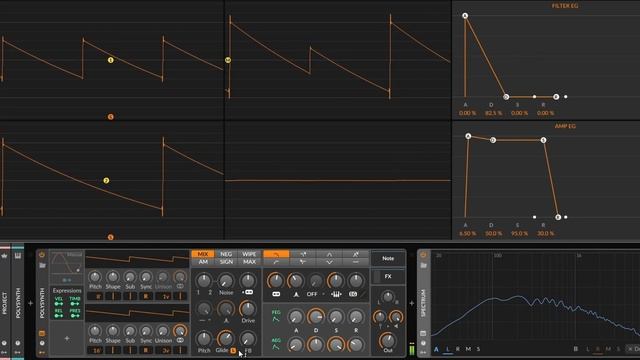Enable spectrum source A channel L
Viewport: 640px width, 360px height.
coord(448,349)
